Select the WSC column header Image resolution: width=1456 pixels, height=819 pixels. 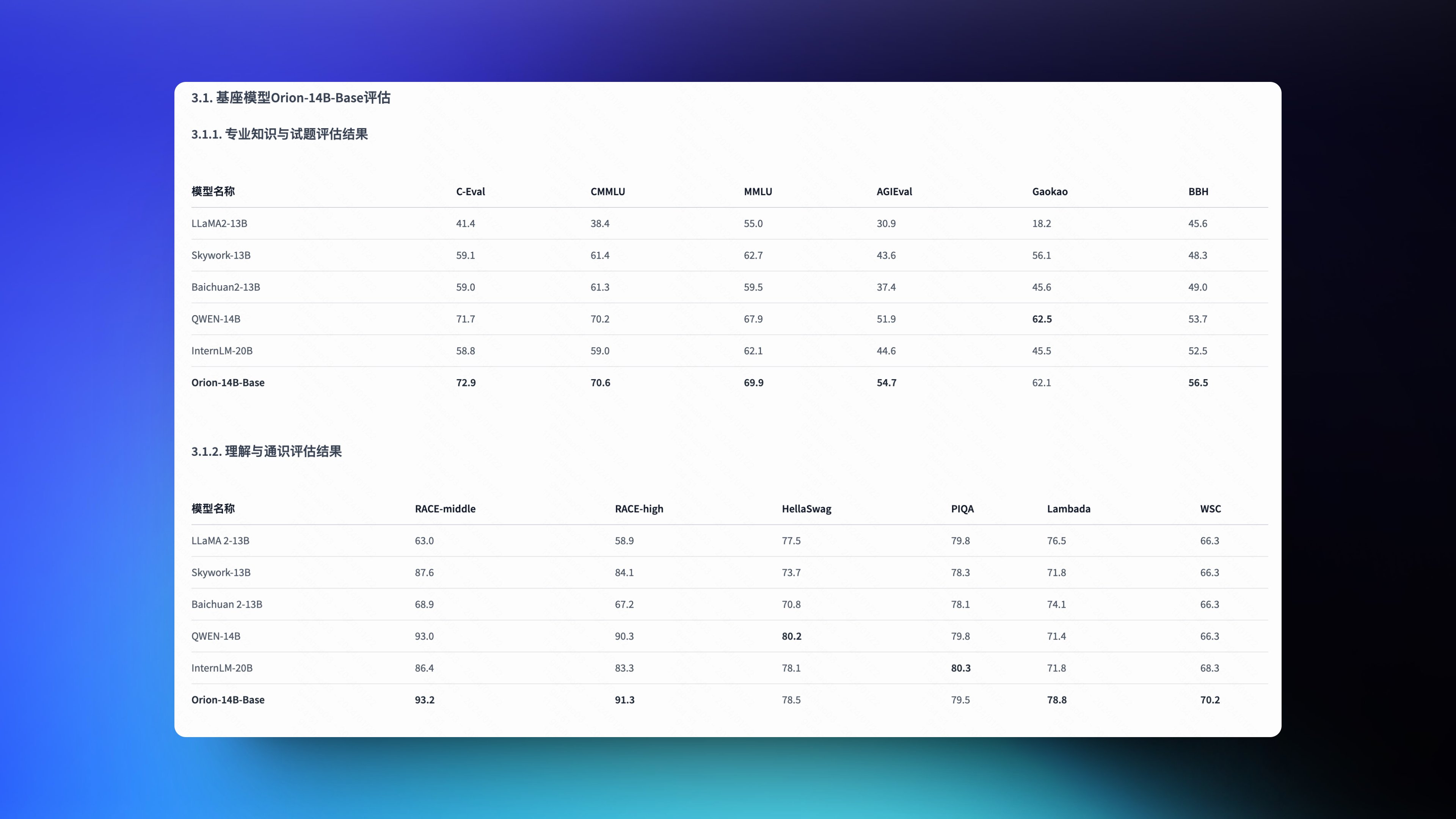point(1210,509)
